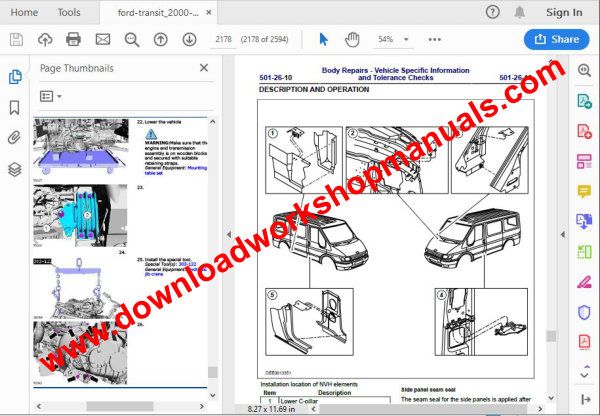The height and width of the screenshot is (416, 600).
Task: Open search tool in right pane
Action: pos(584,70)
